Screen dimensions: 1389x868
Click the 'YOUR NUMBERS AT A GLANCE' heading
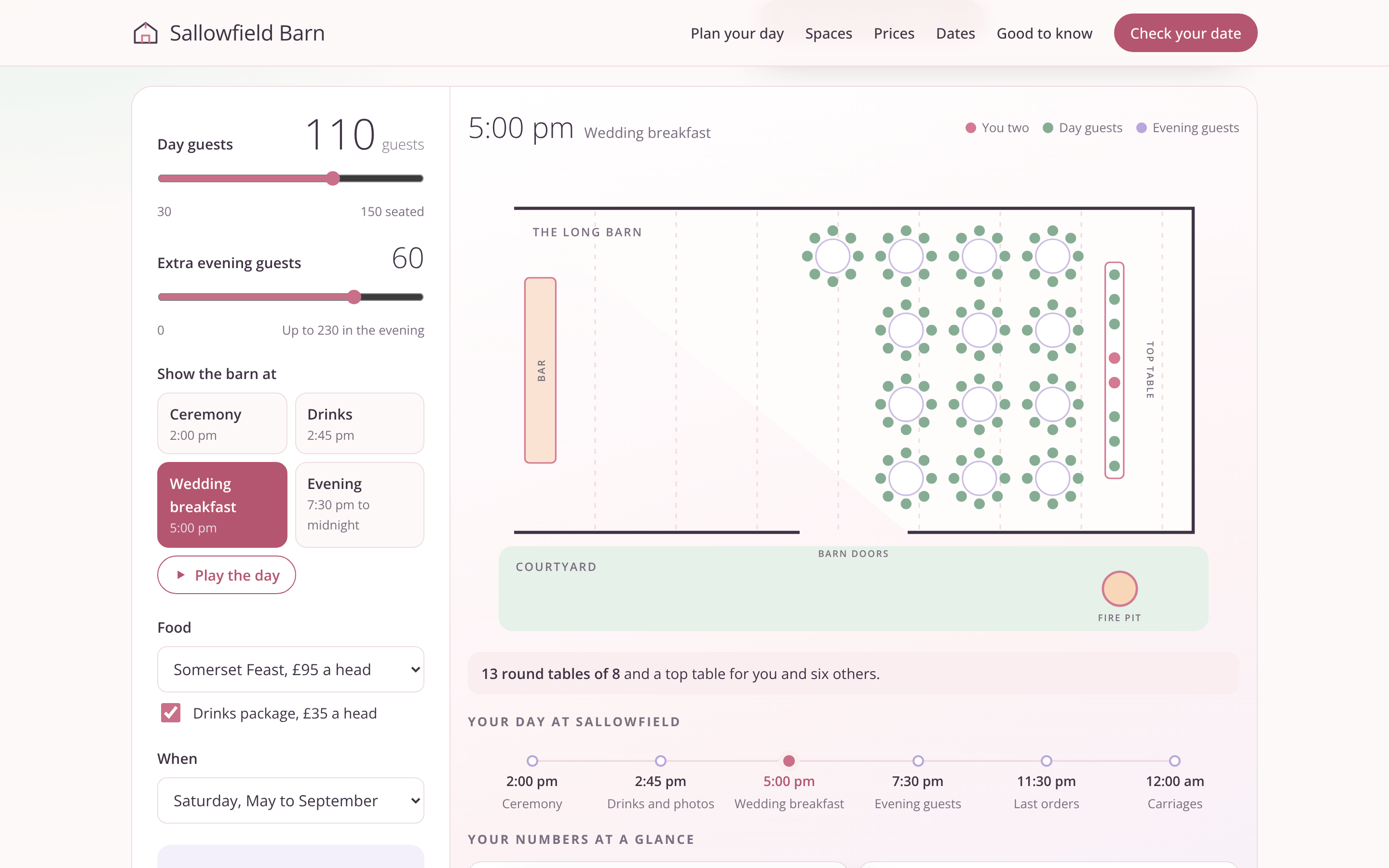[581, 839]
